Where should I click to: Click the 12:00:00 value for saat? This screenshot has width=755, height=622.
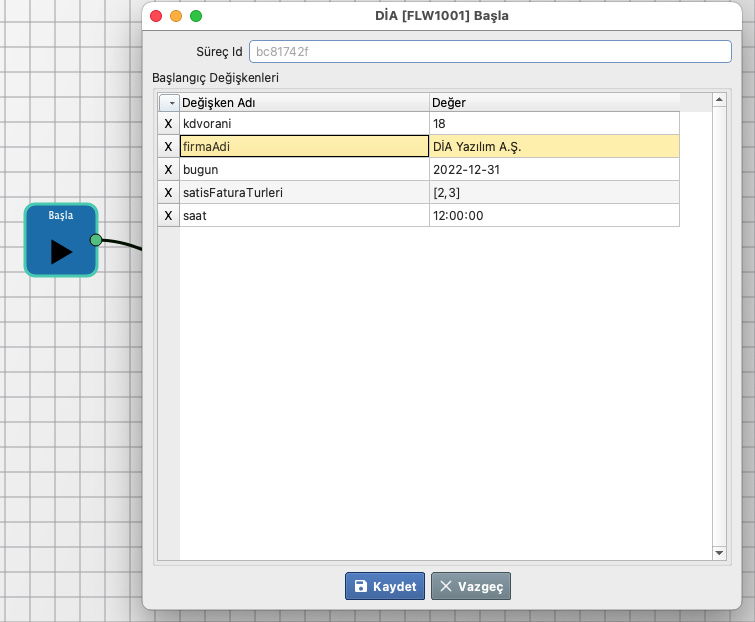click(553, 215)
